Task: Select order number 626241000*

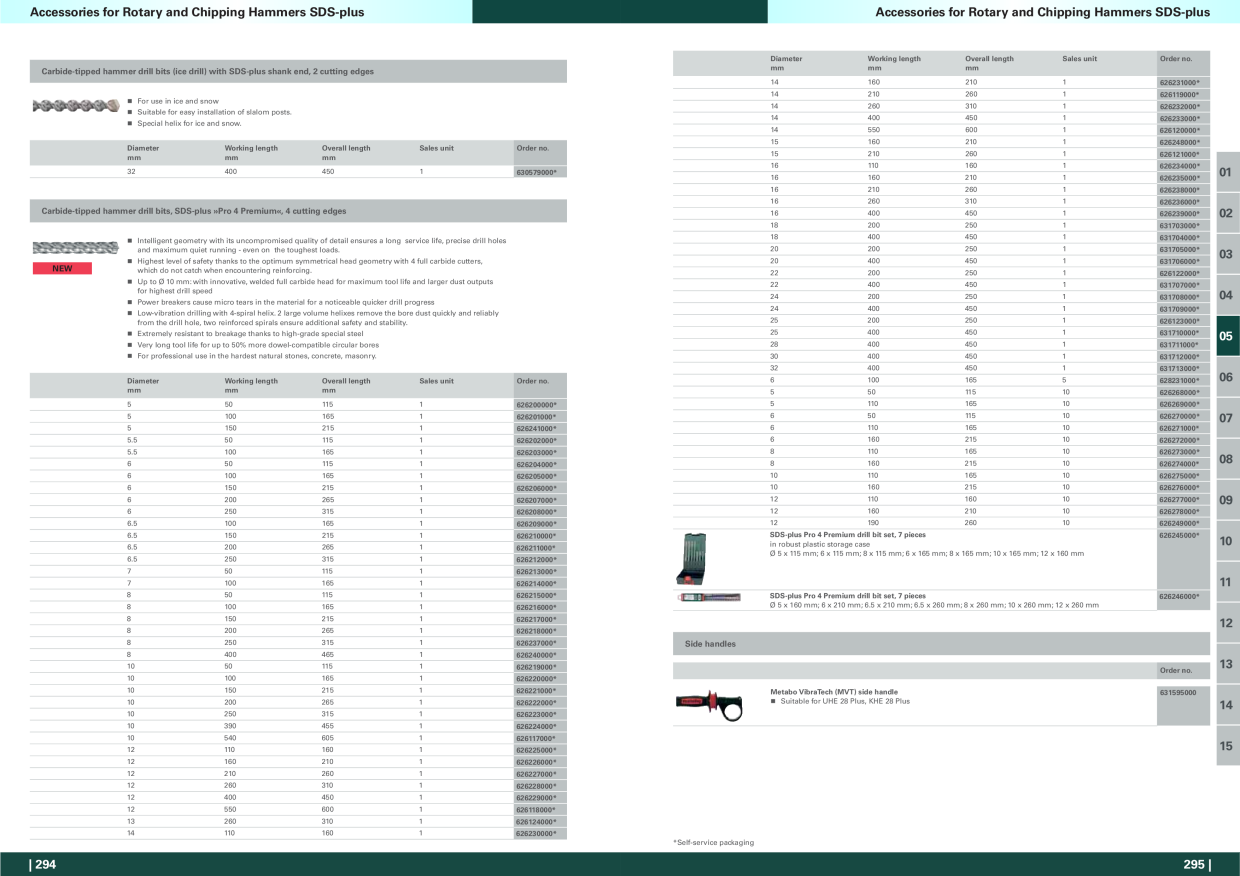Action: pyautogui.click(x=535, y=429)
